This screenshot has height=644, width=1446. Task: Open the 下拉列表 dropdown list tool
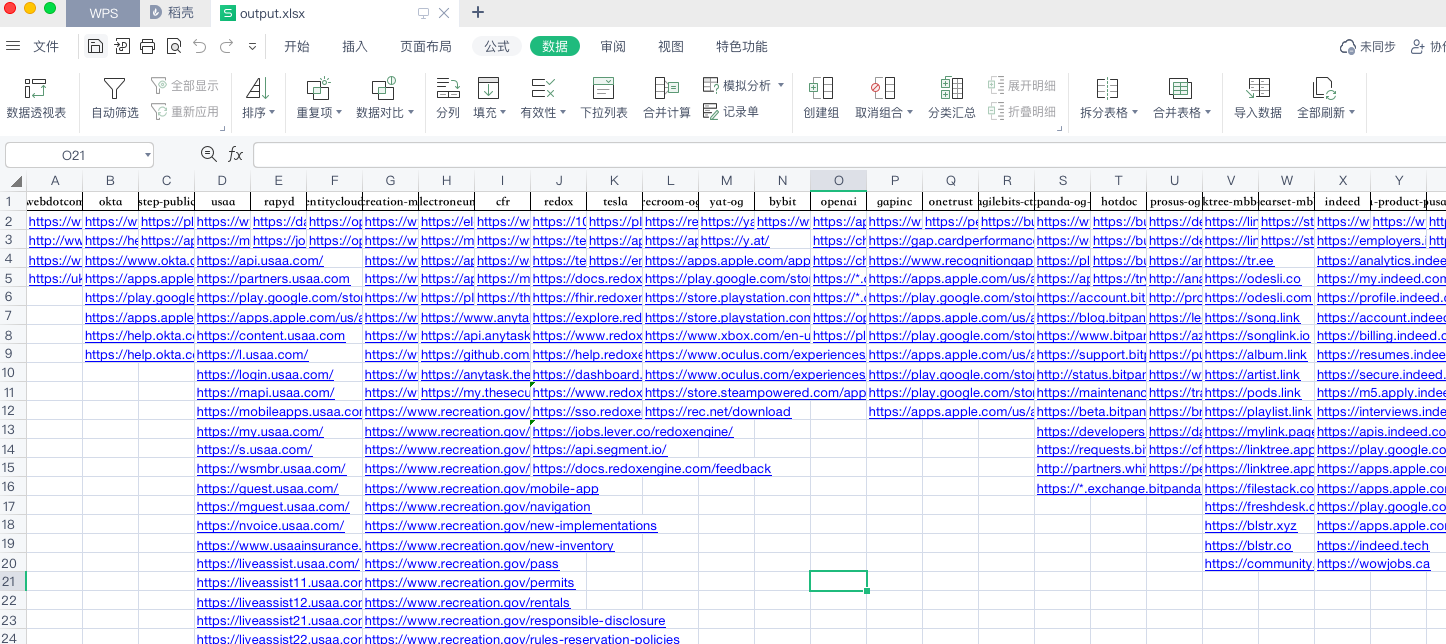(x=604, y=98)
